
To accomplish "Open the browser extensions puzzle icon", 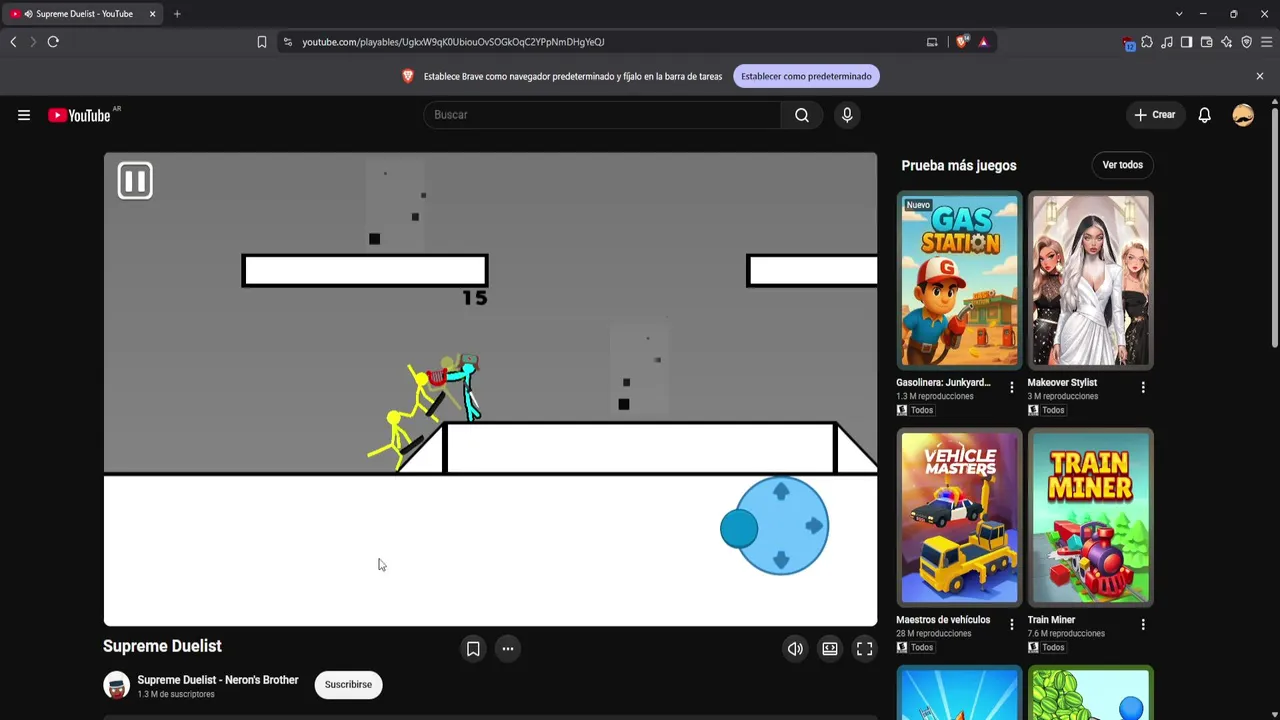I will click(x=1147, y=42).
